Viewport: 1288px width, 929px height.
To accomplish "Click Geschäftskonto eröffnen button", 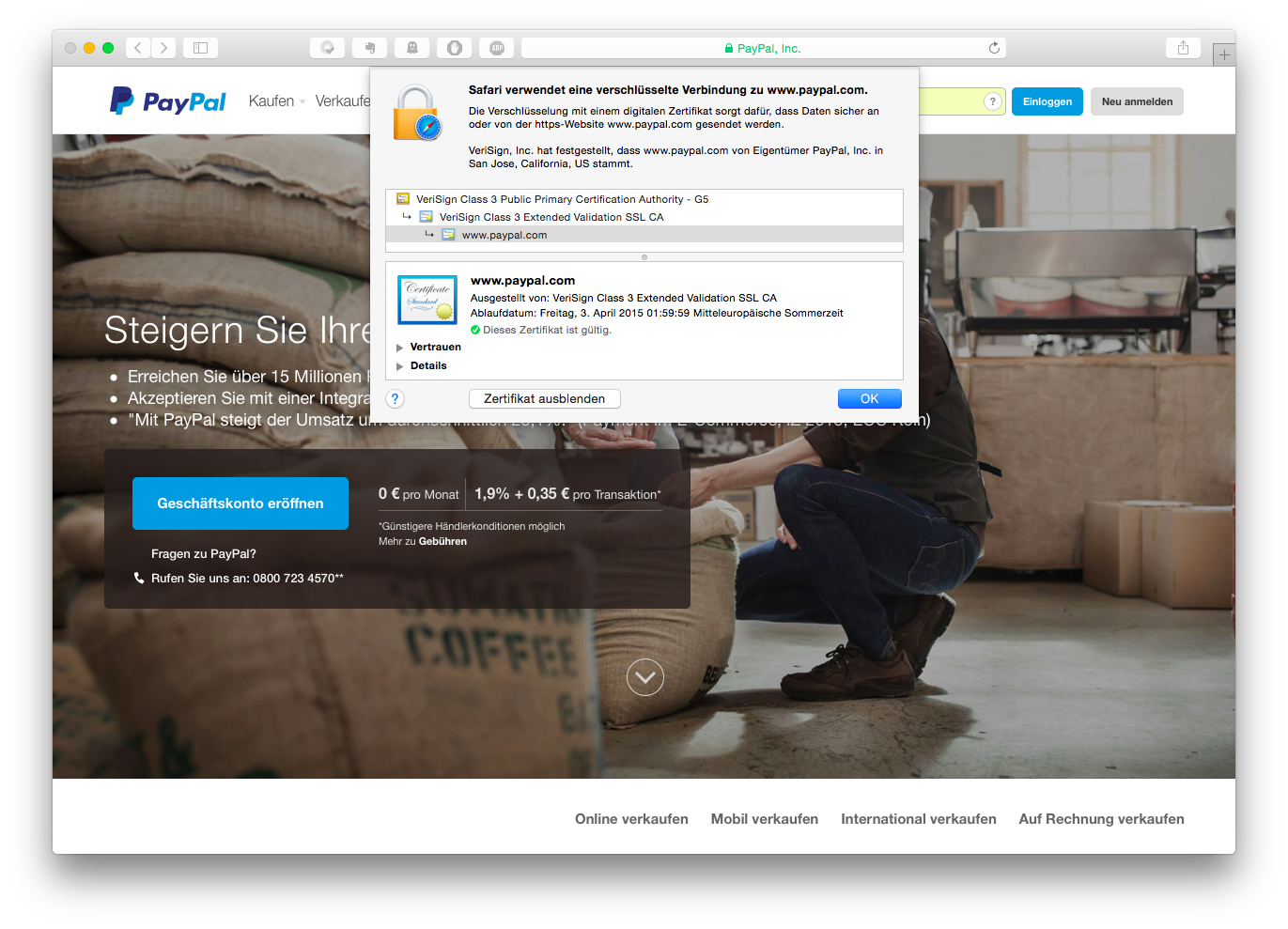I will [x=241, y=503].
